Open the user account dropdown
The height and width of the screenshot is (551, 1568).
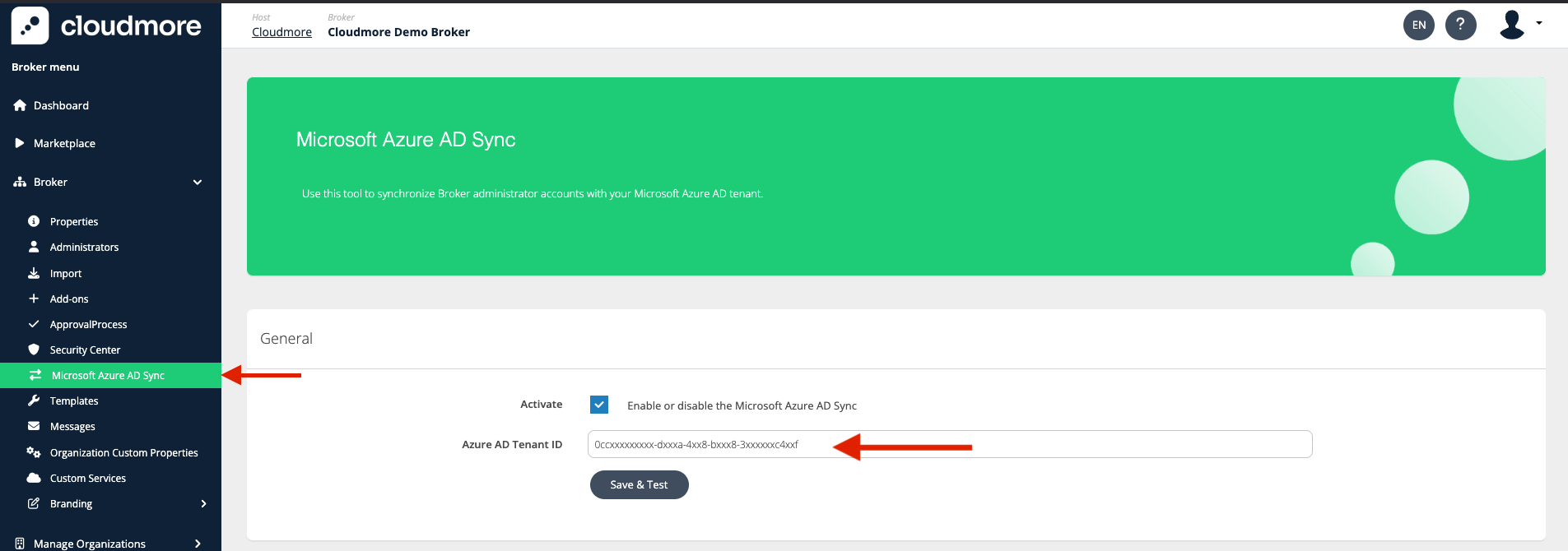point(1519,25)
